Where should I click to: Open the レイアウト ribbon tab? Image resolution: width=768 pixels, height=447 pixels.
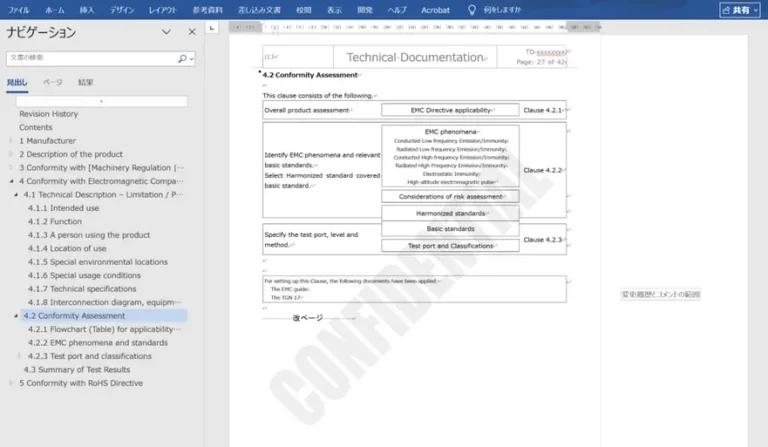click(163, 10)
